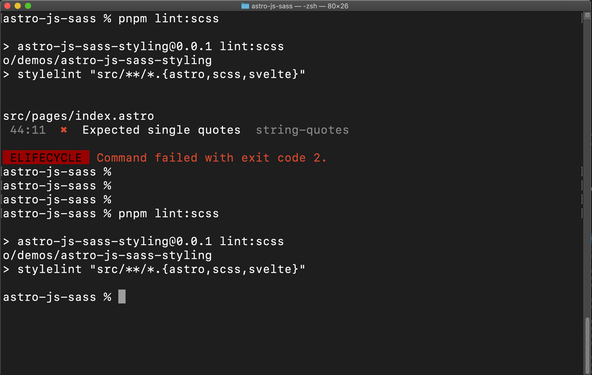Screen dimensions: 592x375
Task: Click 'Command failed with exit code 2.' text
Action: tap(211, 157)
